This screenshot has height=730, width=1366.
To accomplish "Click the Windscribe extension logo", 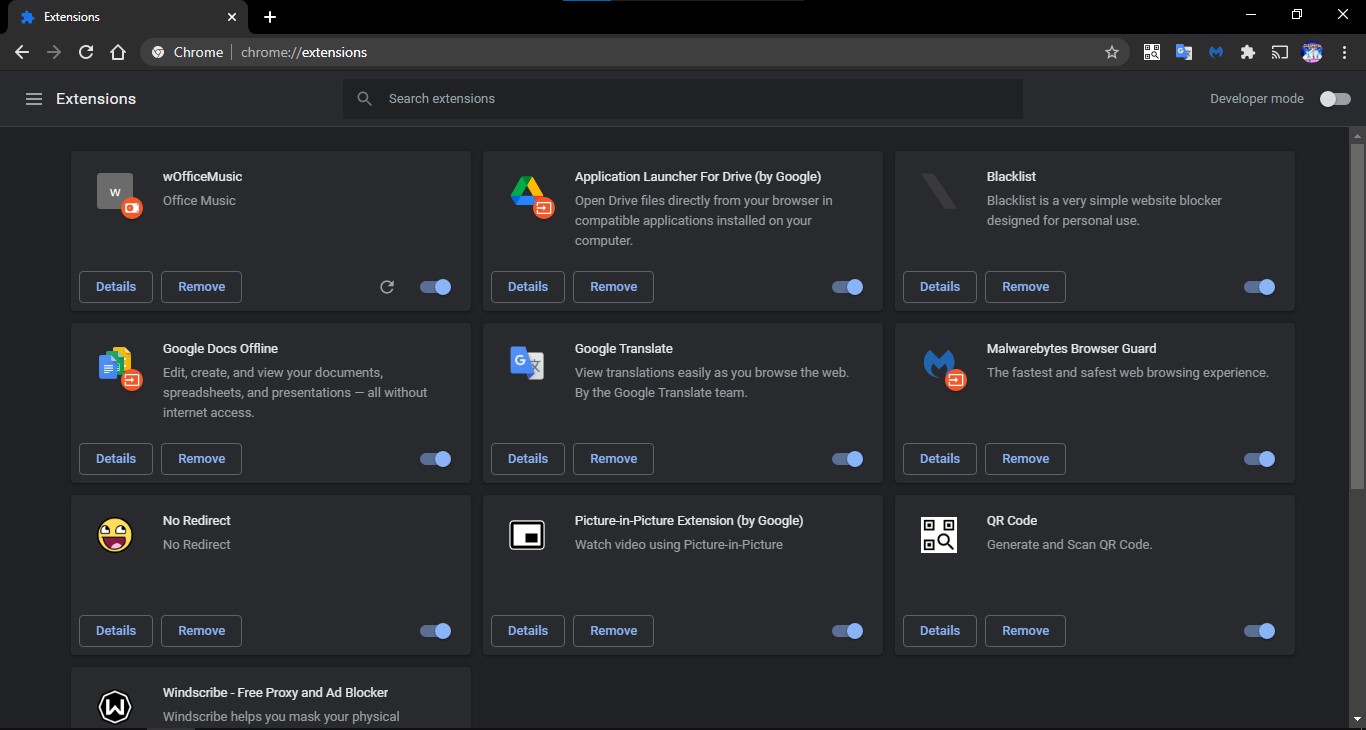I will click(115, 707).
